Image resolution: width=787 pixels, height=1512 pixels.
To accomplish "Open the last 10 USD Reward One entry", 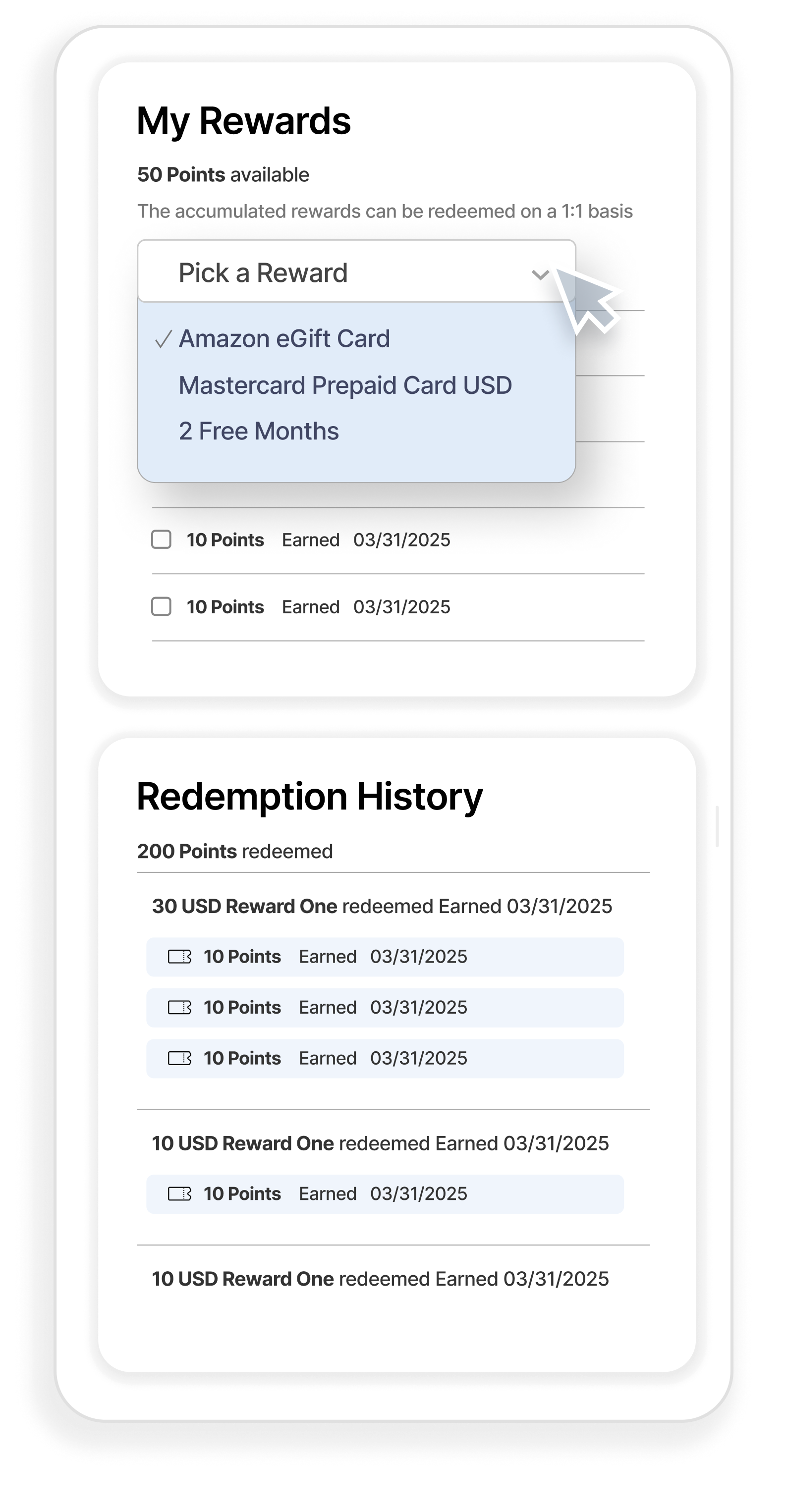I will [x=380, y=1279].
